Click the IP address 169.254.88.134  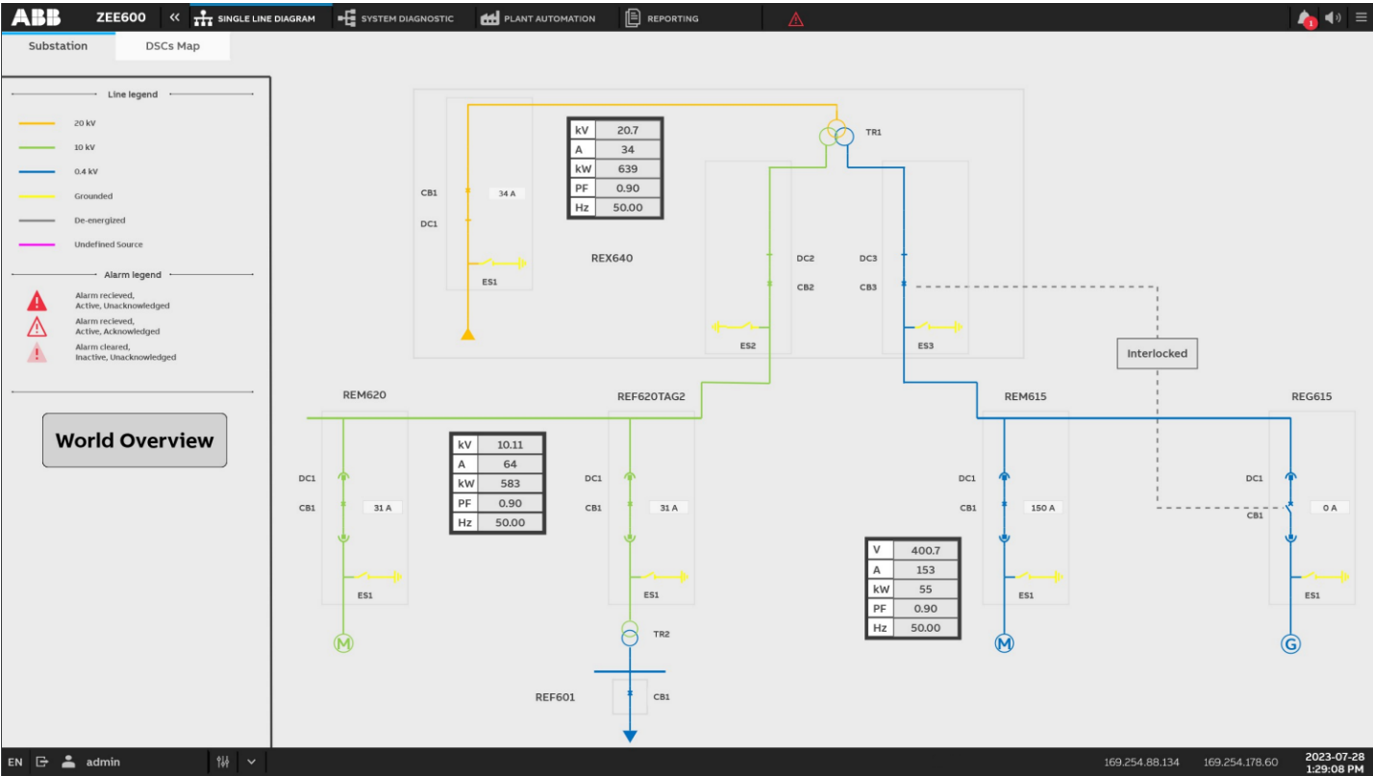tap(1141, 762)
